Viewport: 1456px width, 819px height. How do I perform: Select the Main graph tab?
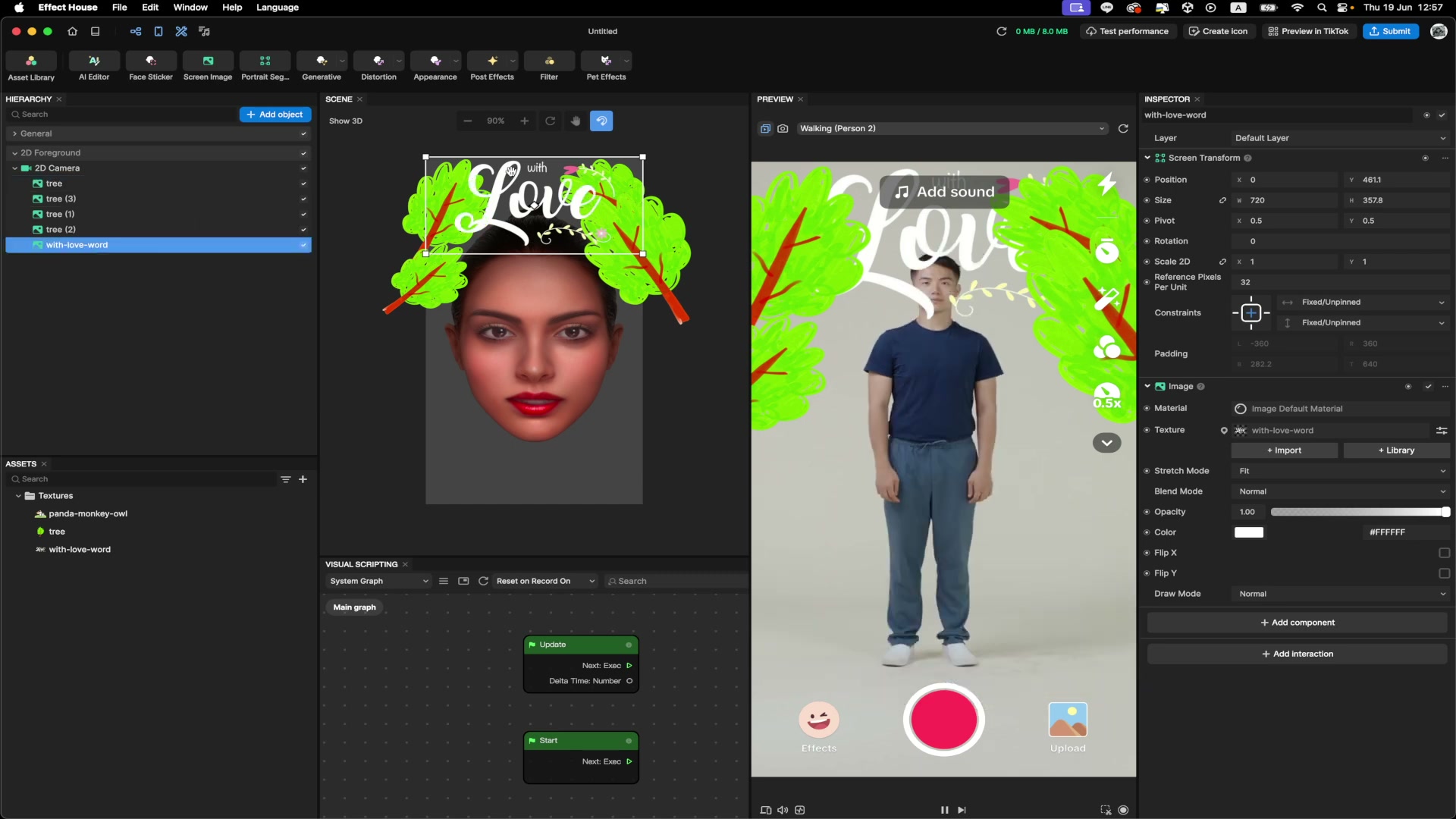coord(354,607)
